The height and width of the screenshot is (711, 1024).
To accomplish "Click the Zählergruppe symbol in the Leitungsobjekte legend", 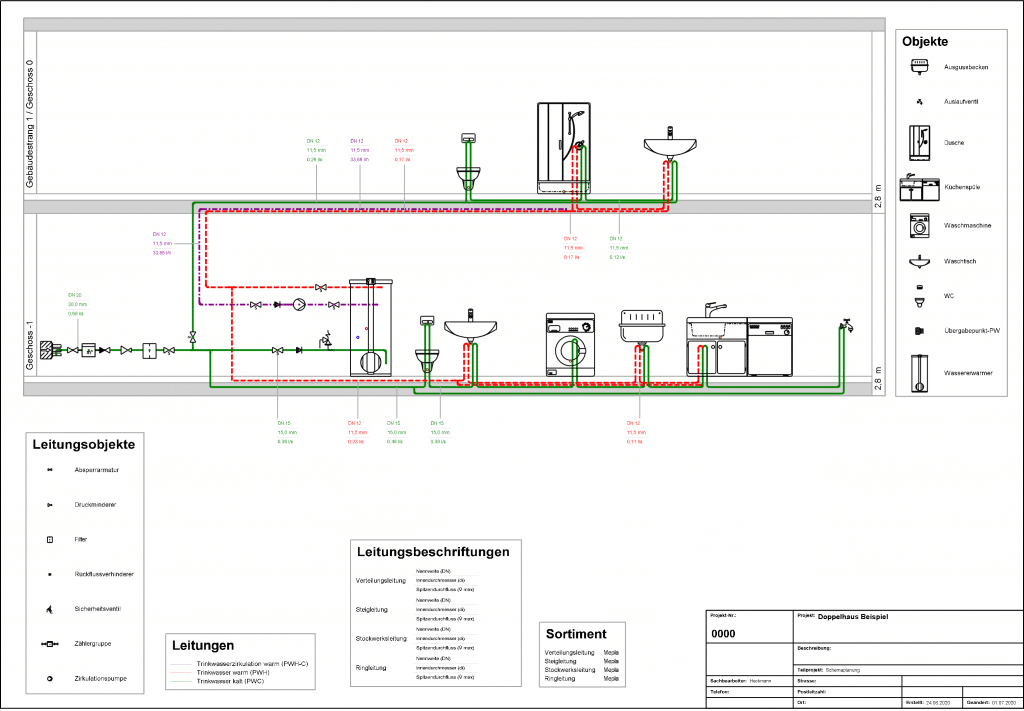I will click(x=50, y=644).
